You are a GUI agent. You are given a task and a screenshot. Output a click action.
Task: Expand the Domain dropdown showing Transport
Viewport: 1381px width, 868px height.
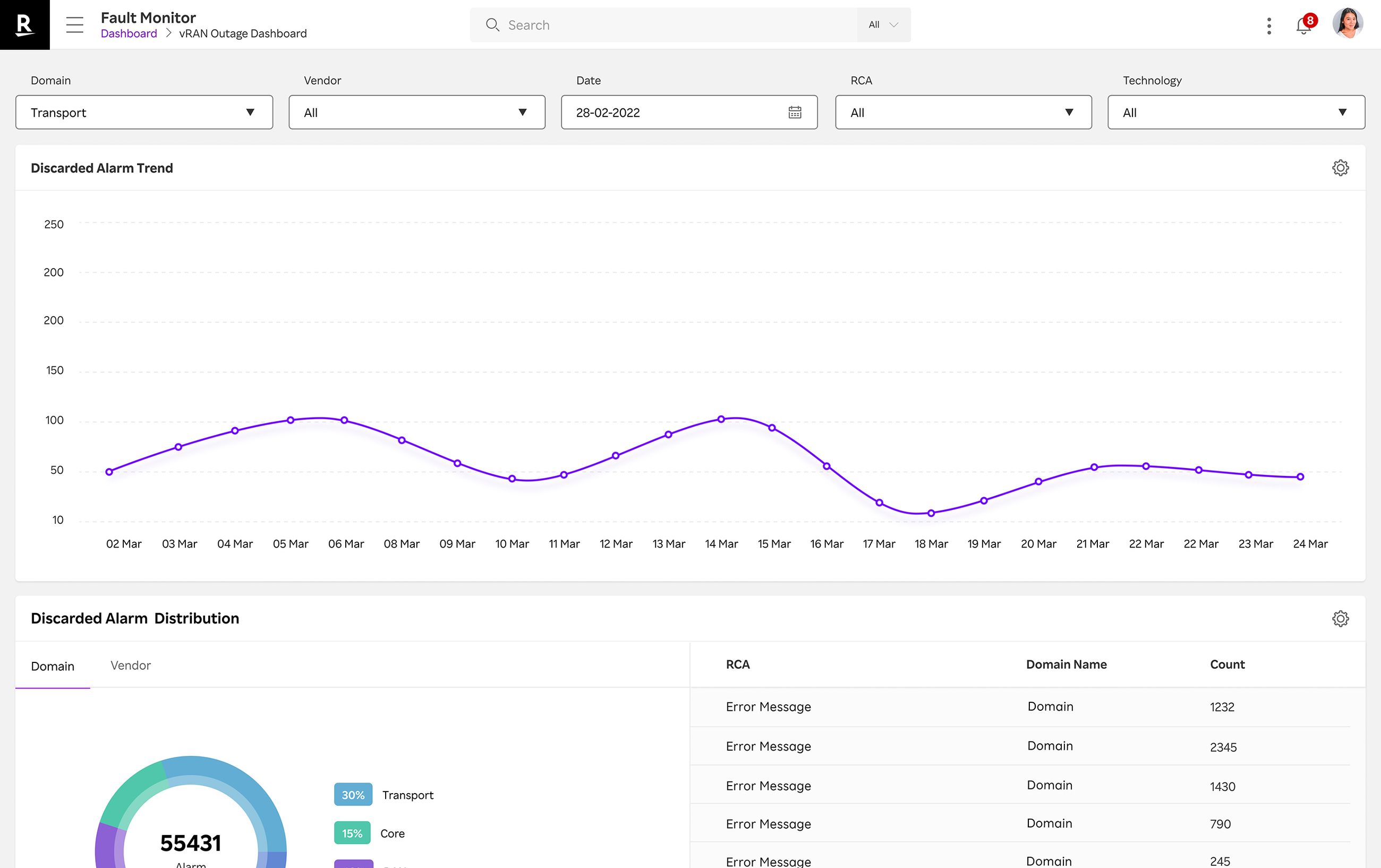tap(144, 113)
